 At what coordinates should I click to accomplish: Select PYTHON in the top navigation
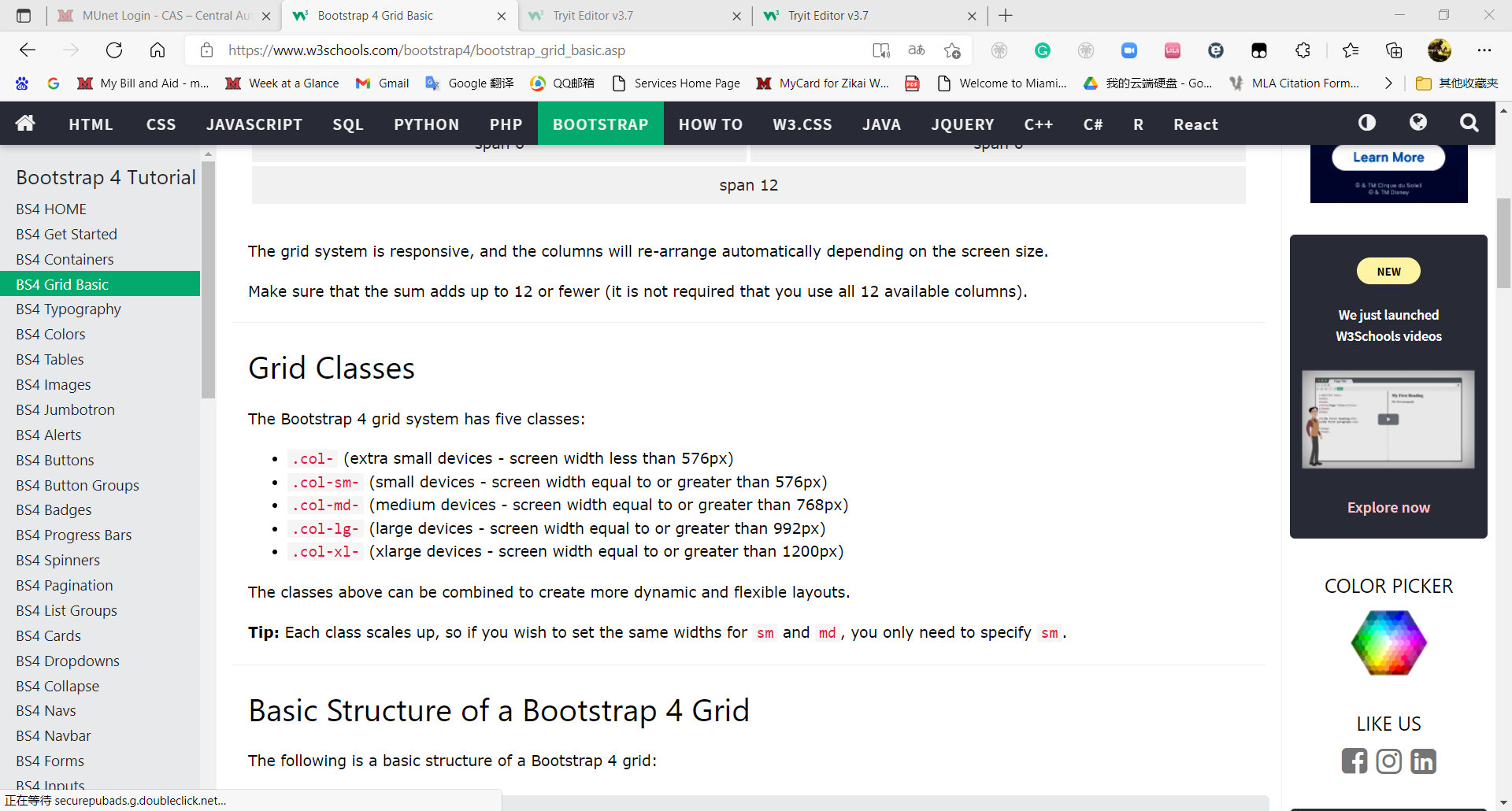(426, 124)
